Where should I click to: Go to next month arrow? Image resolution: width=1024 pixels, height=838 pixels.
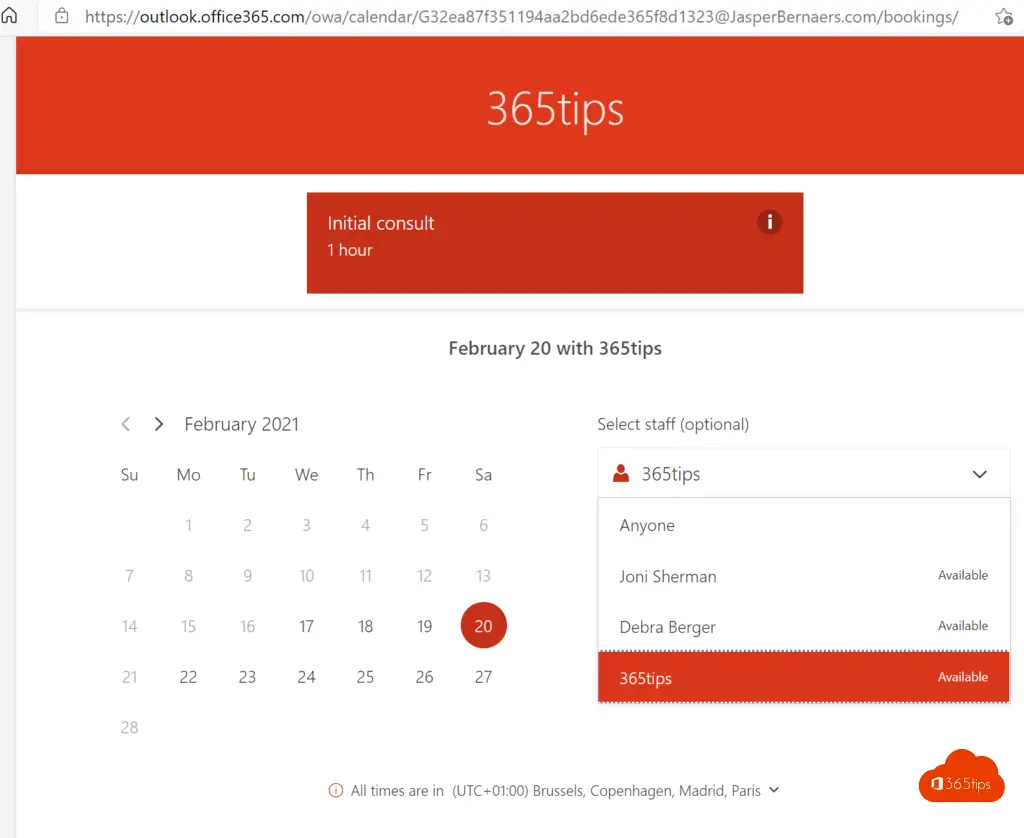159,424
